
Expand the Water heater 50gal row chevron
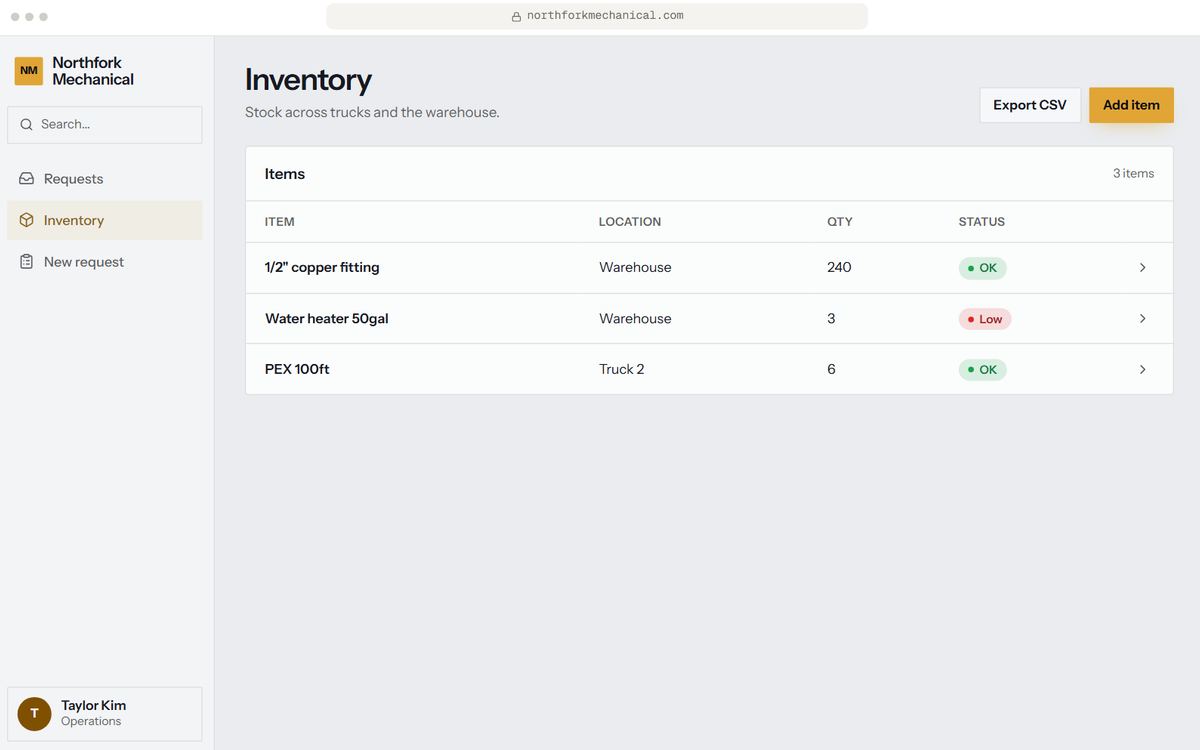(1142, 319)
